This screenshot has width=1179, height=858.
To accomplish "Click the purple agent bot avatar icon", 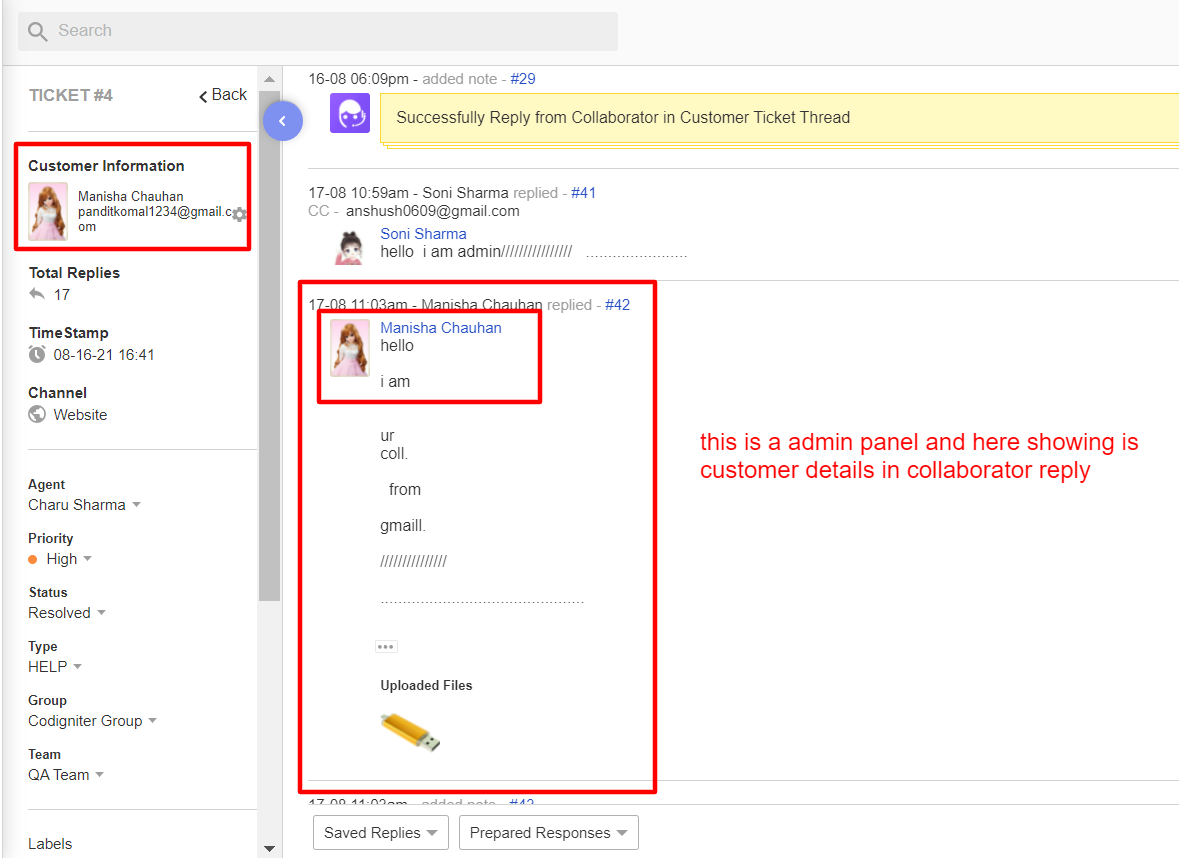I will [x=350, y=114].
